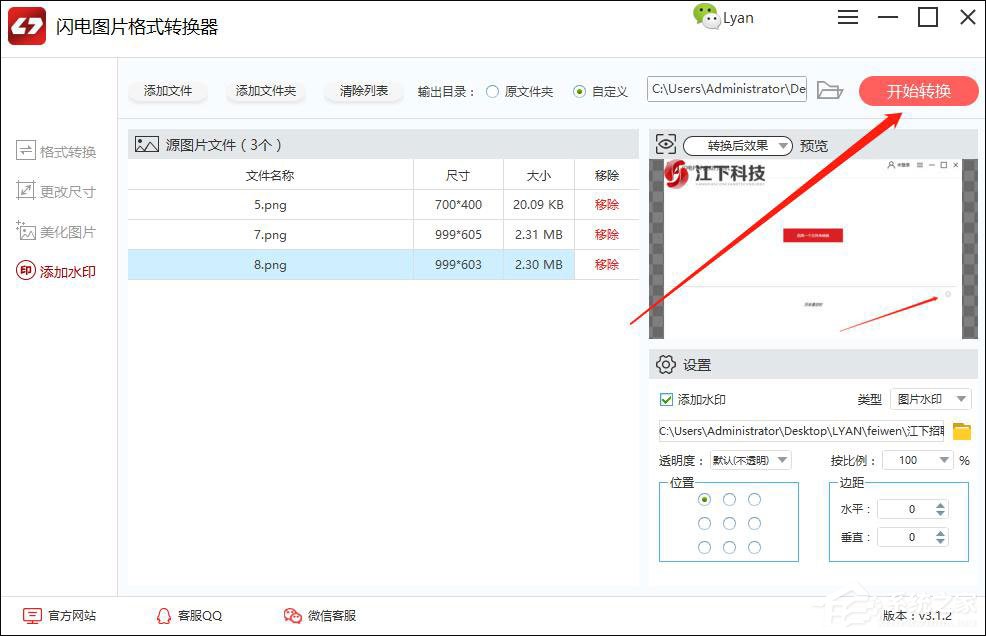Open the hamburger menu

click(848, 17)
